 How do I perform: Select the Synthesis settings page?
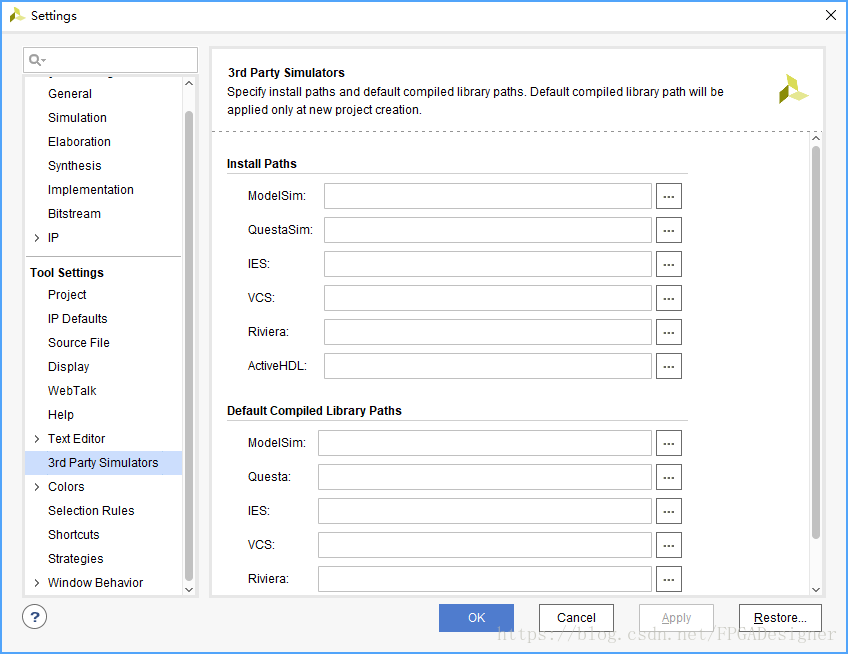(75, 166)
